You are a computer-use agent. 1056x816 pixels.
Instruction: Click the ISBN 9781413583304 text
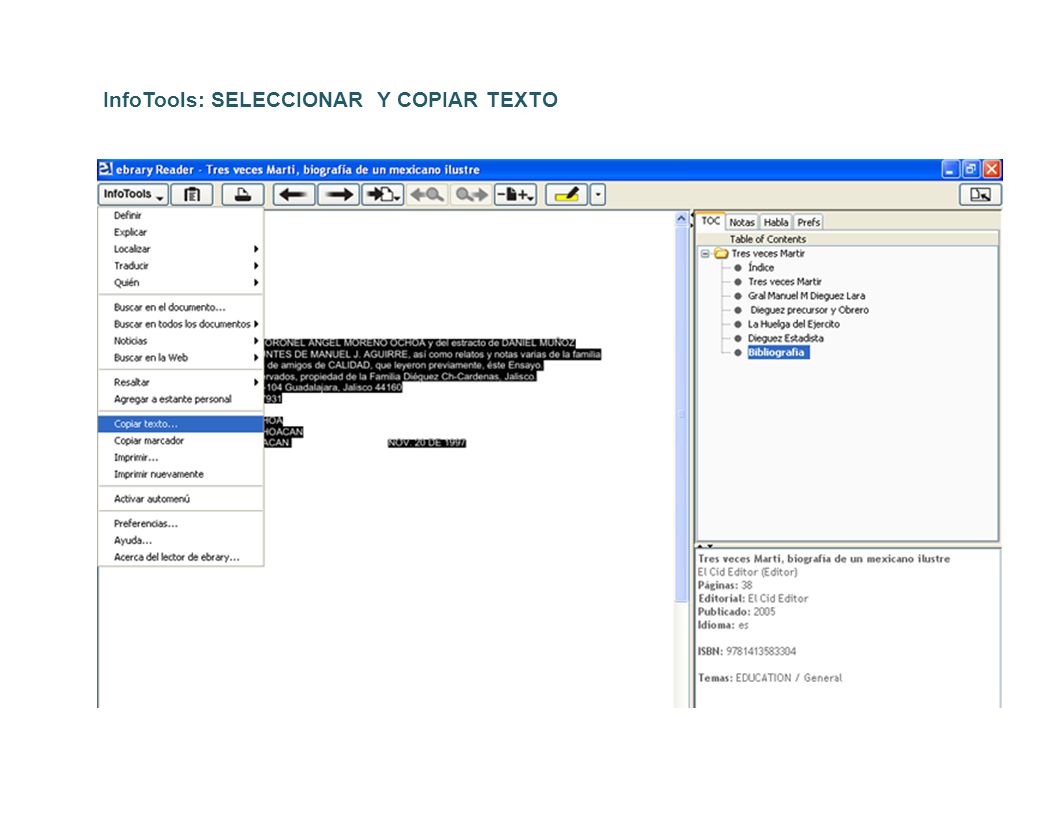pyautogui.click(x=747, y=651)
